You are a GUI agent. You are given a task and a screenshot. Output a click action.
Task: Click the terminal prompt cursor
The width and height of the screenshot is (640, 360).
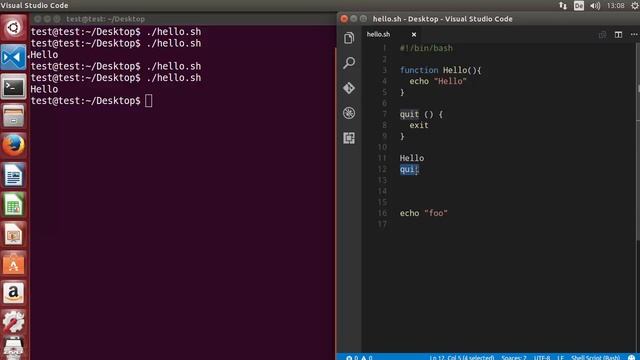click(x=149, y=100)
